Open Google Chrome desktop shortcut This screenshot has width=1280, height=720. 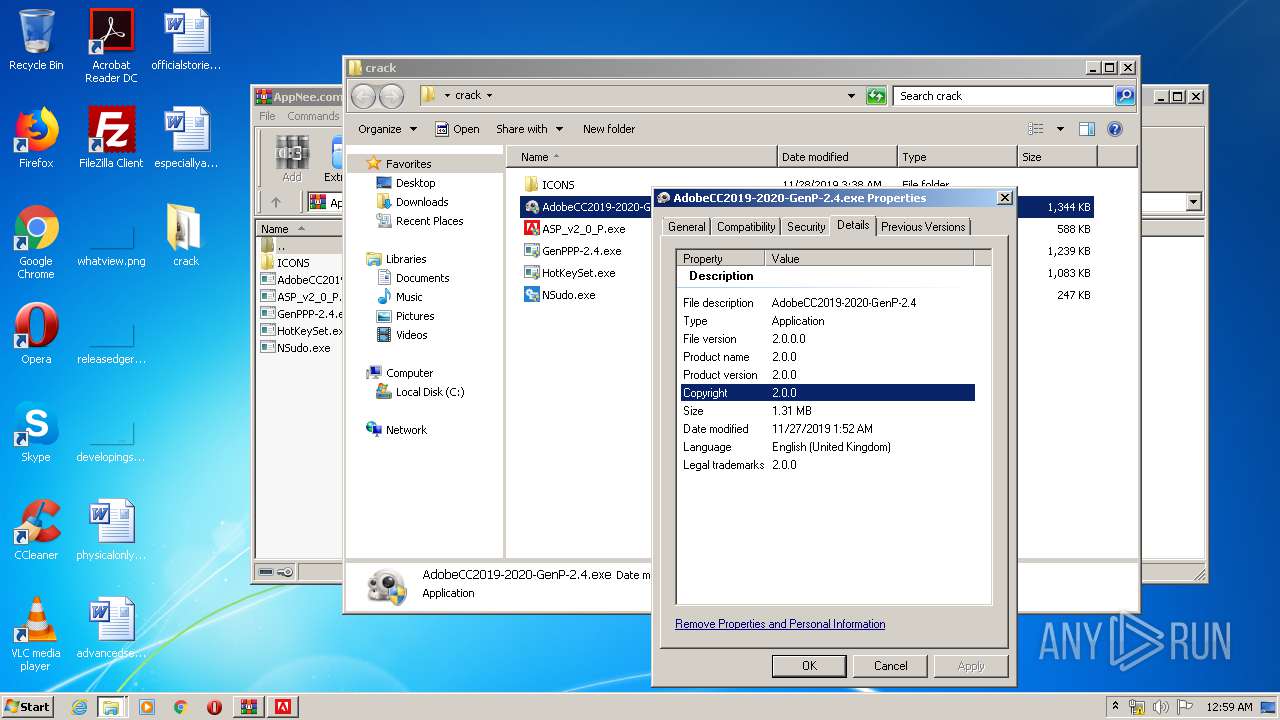[x=36, y=242]
